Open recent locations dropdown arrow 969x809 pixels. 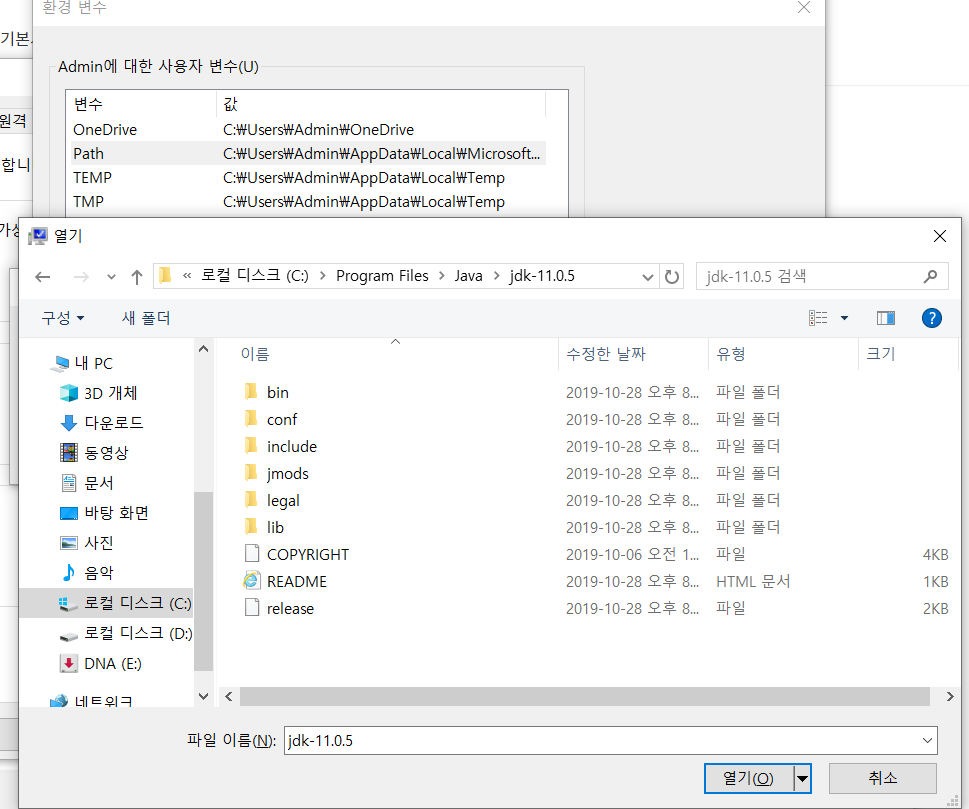pos(111,277)
